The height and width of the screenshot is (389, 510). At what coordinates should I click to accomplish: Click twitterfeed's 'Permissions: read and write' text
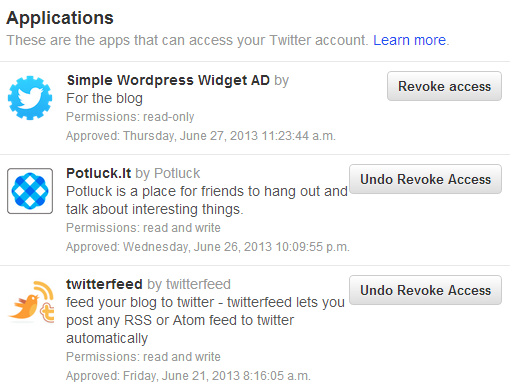coord(143,357)
